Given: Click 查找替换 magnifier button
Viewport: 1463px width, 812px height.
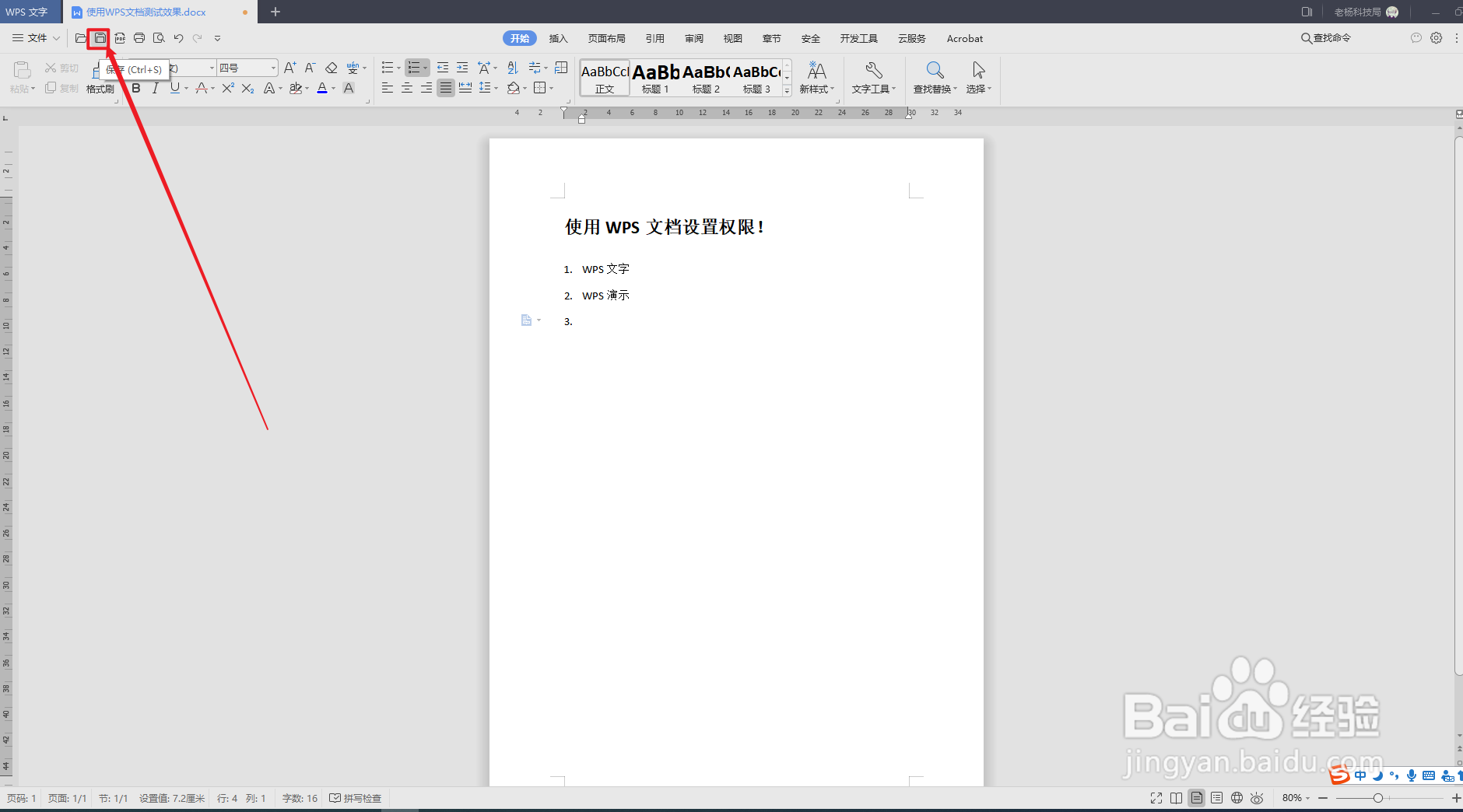Looking at the screenshot, I should pyautogui.click(x=935, y=78).
